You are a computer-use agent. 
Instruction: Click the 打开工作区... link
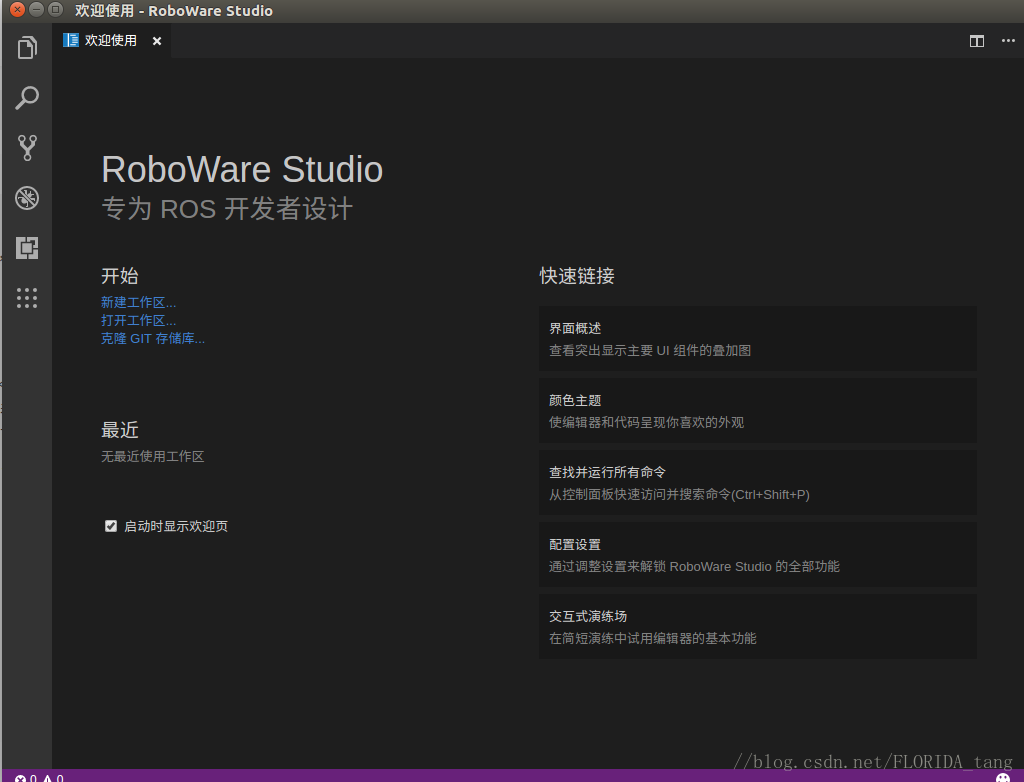138,320
